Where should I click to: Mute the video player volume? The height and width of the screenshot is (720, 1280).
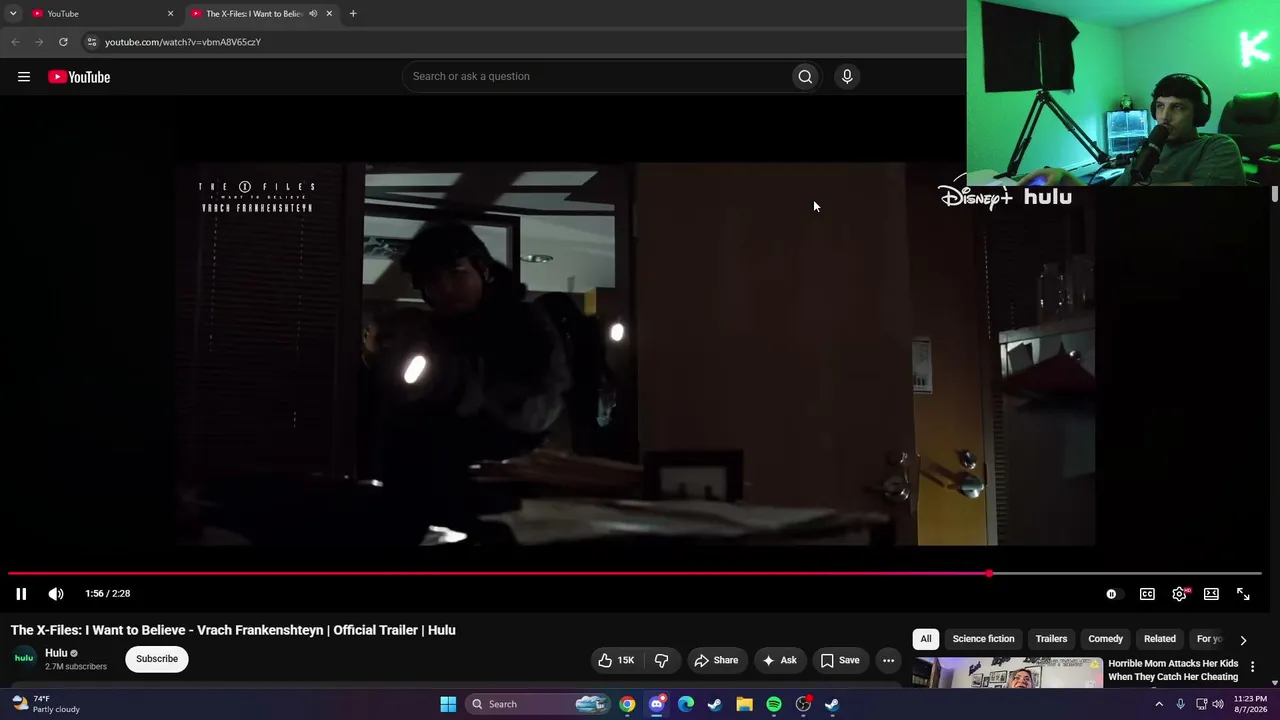56,594
